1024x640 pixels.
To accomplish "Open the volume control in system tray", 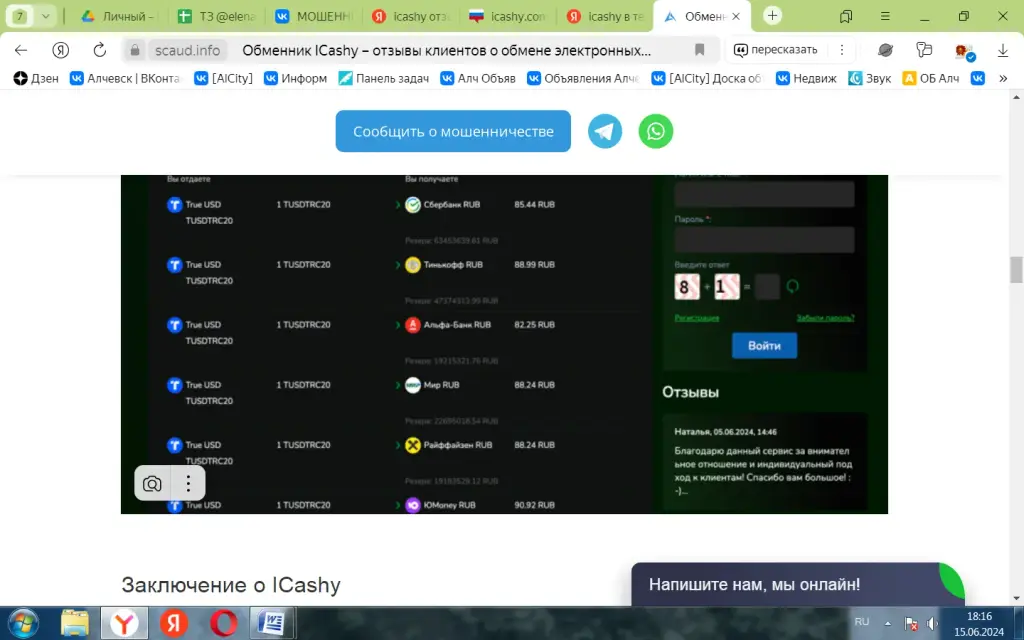I will (x=933, y=623).
